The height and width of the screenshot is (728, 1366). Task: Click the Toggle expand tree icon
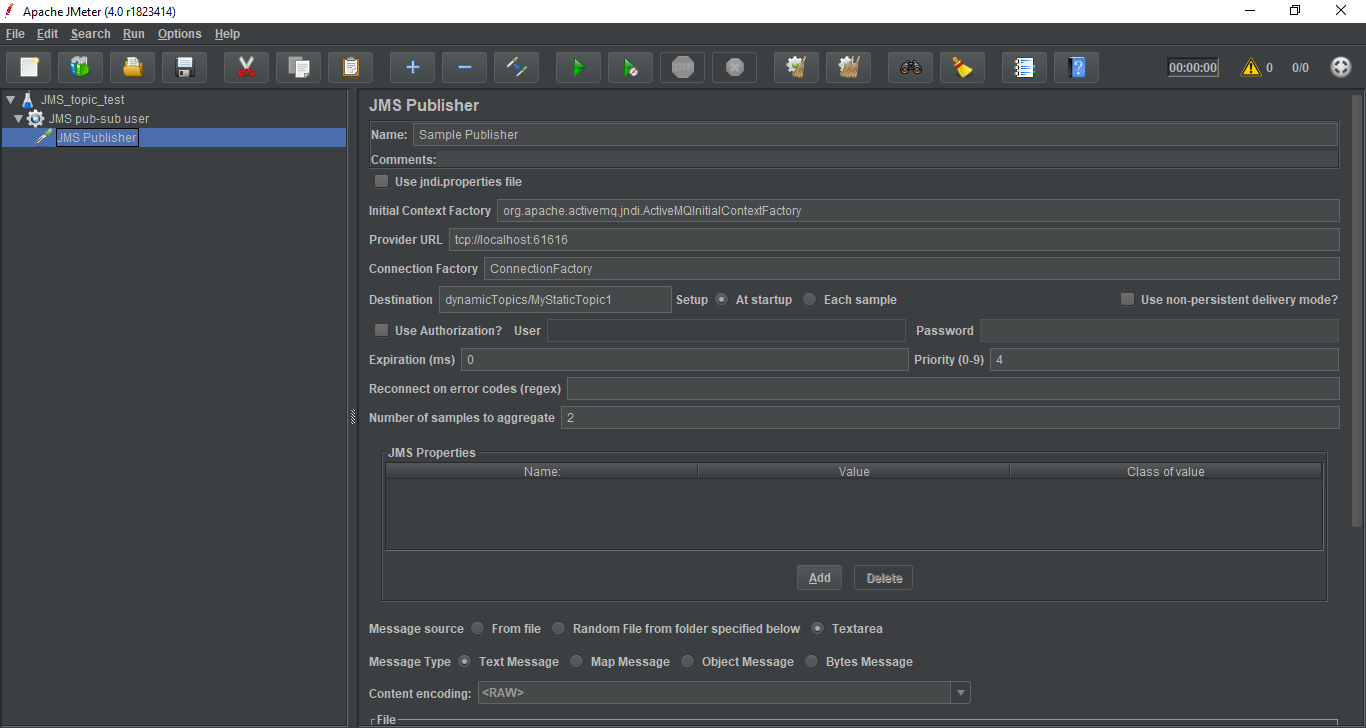517,68
